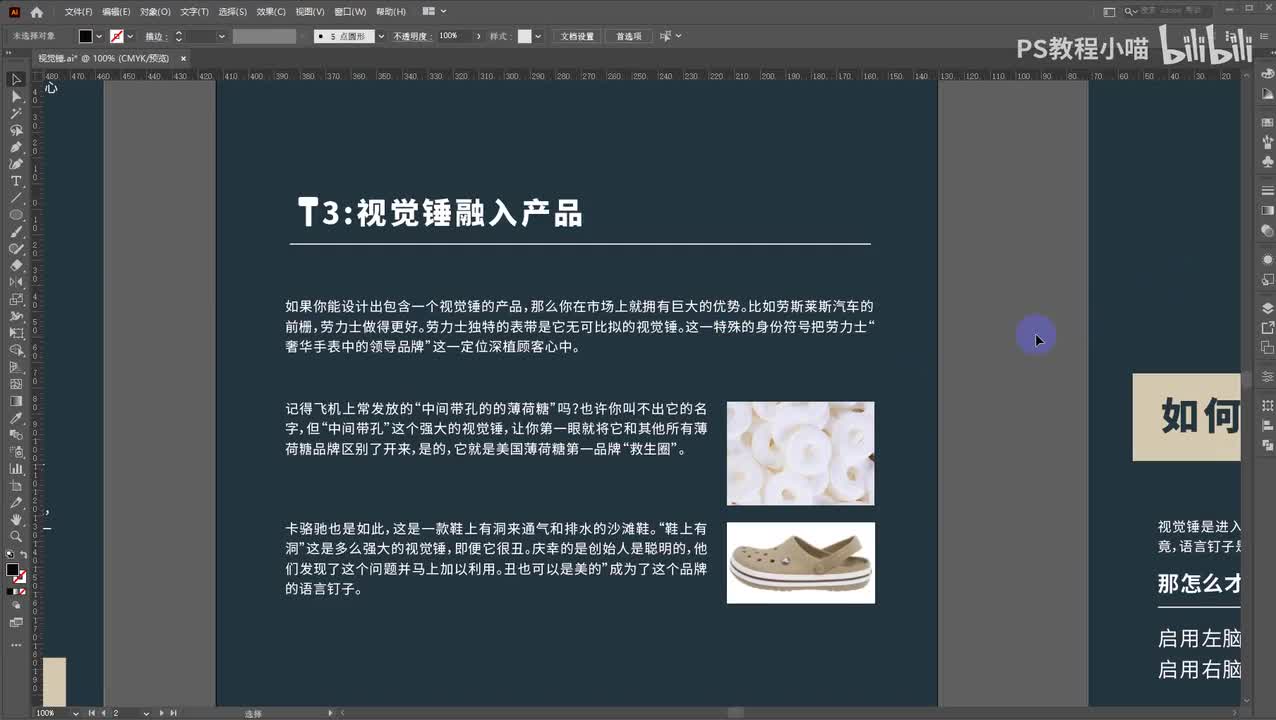The image size is (1276, 720).
Task: Open the 视图(V) menu
Action: [310, 12]
